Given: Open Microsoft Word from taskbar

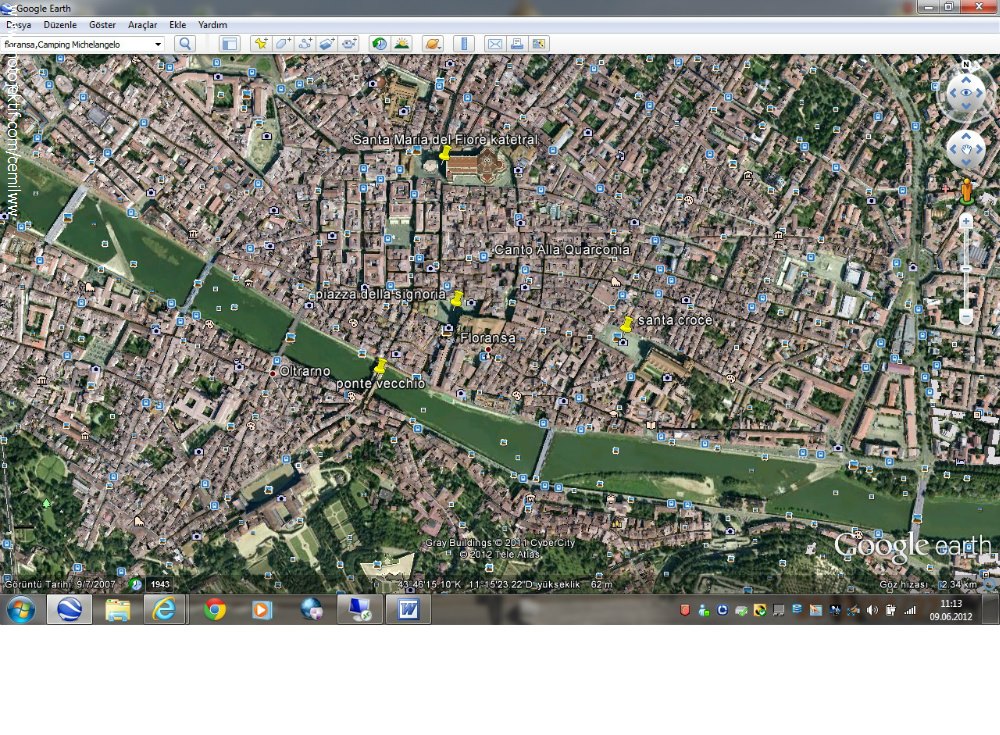Looking at the screenshot, I should [408, 610].
